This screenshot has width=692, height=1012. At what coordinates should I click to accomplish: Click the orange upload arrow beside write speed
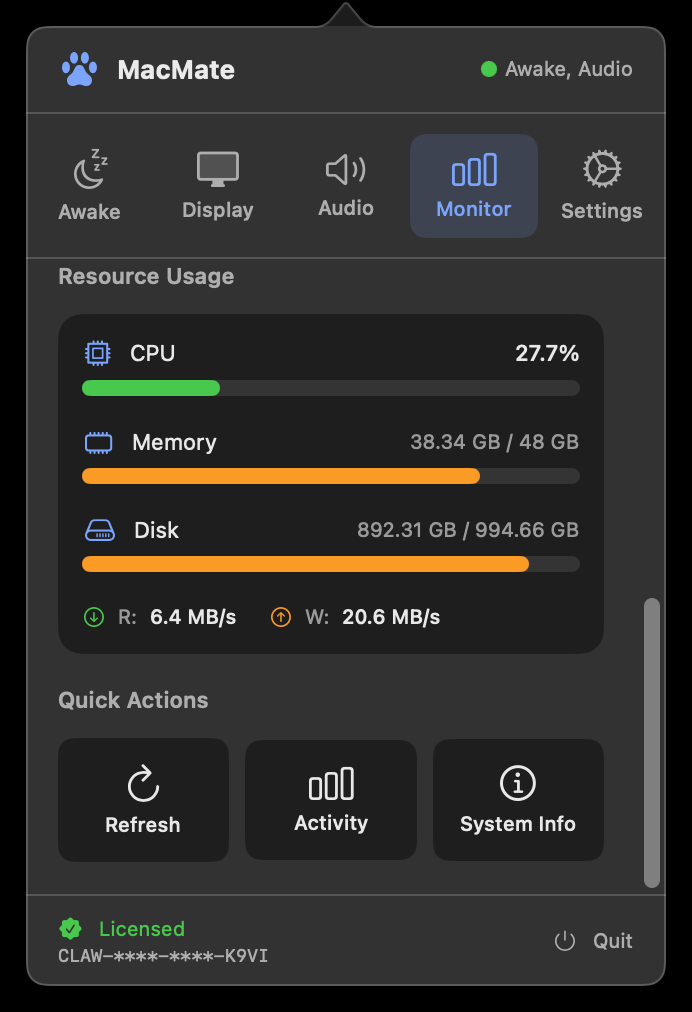pyautogui.click(x=280, y=616)
